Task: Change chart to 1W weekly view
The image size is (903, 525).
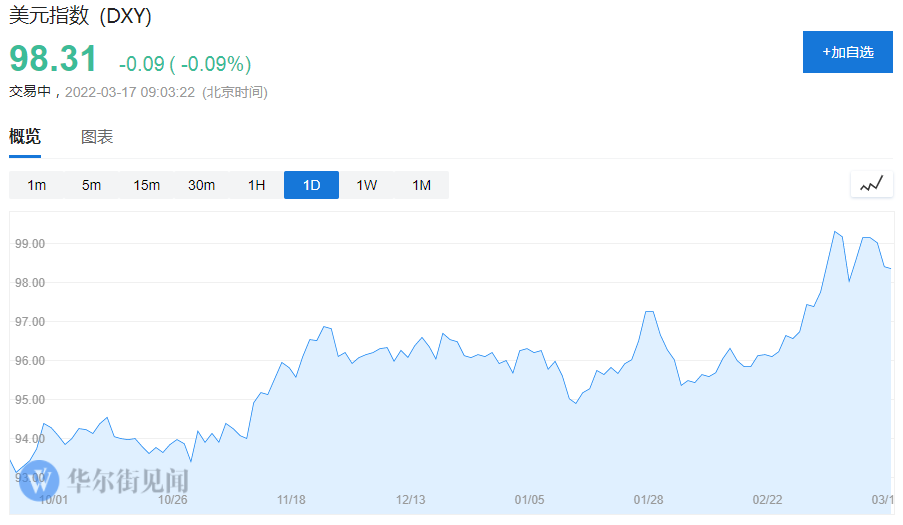Action: click(x=367, y=185)
